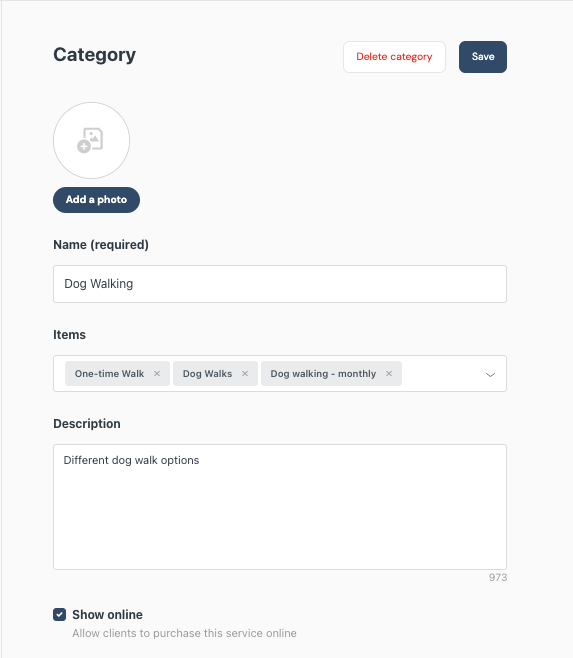Select the Dog Walks tag label
This screenshot has height=658, width=573.
(x=207, y=373)
